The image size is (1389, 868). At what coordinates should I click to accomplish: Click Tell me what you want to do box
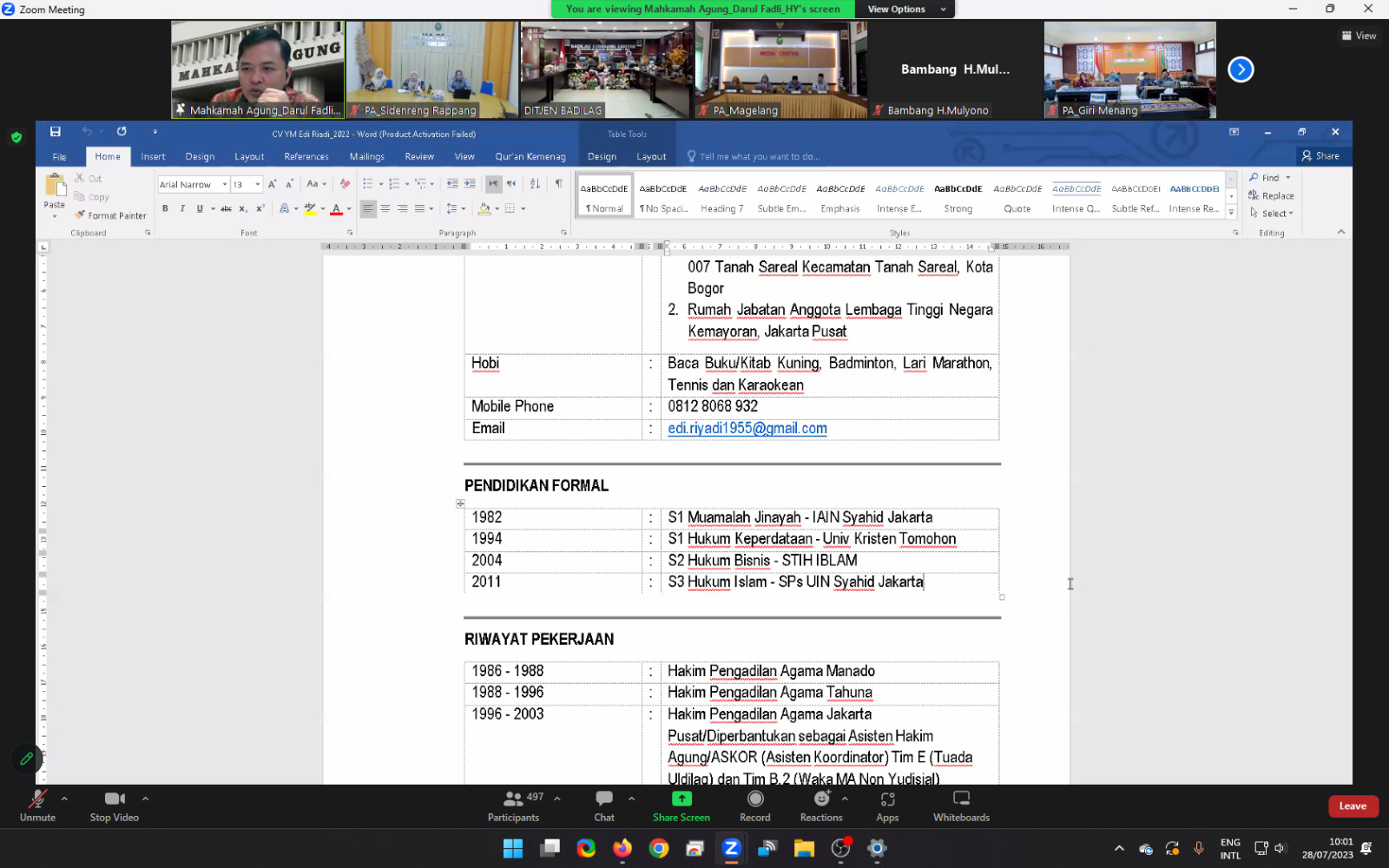(x=759, y=157)
